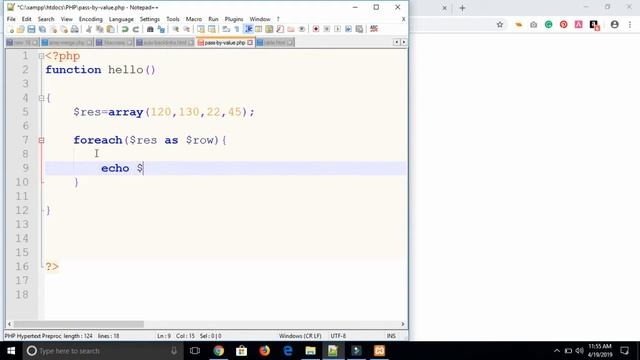The height and width of the screenshot is (360, 640).
Task: Click the 'function hello()' text on line 2
Action: 100,70
